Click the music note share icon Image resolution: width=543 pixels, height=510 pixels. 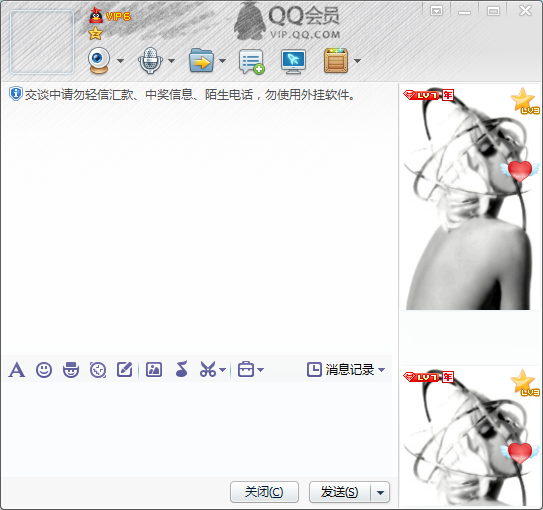click(x=182, y=369)
